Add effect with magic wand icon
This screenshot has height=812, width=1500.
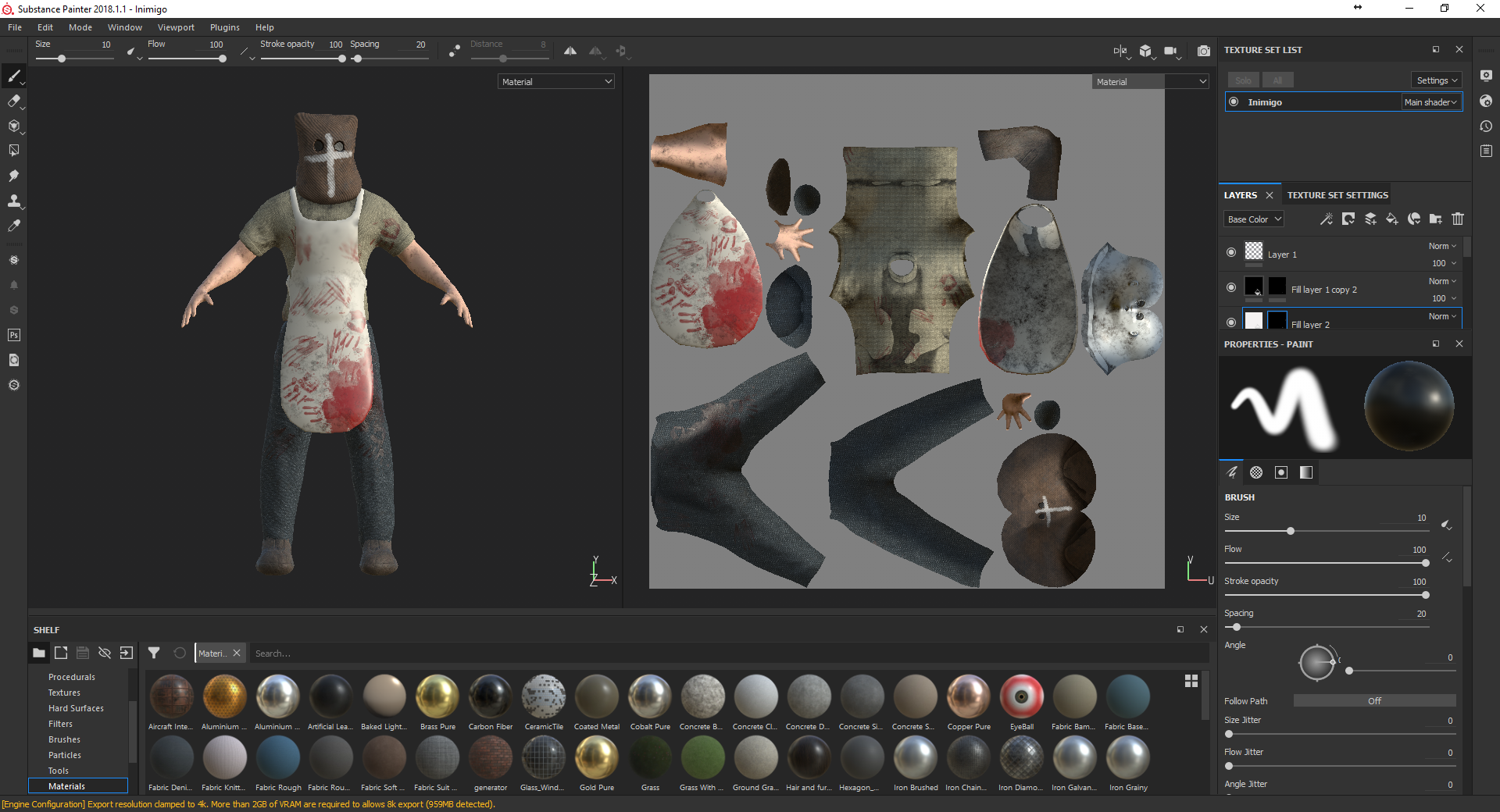1327,219
